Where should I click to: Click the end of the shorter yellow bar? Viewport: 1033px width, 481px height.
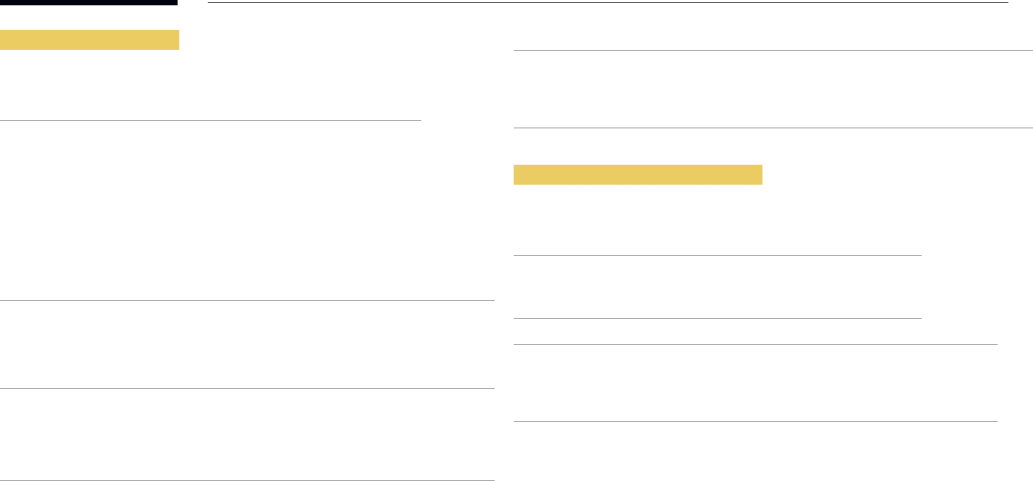pyautogui.click(x=176, y=40)
